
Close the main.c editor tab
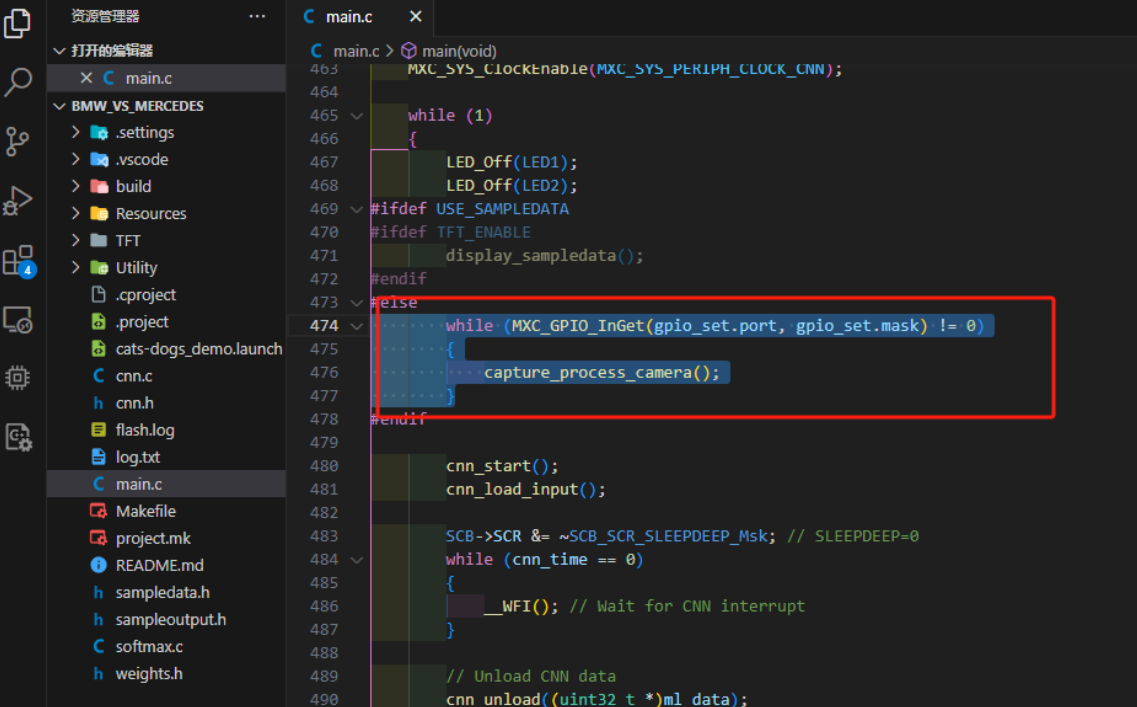click(415, 16)
